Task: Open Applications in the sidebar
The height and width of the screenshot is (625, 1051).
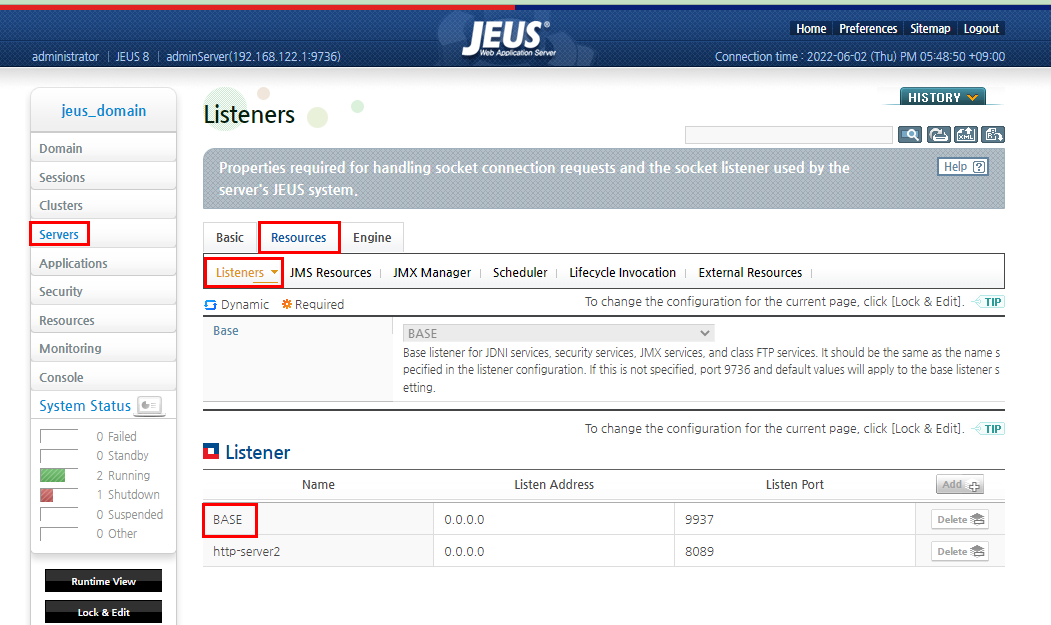Action: (x=103, y=263)
